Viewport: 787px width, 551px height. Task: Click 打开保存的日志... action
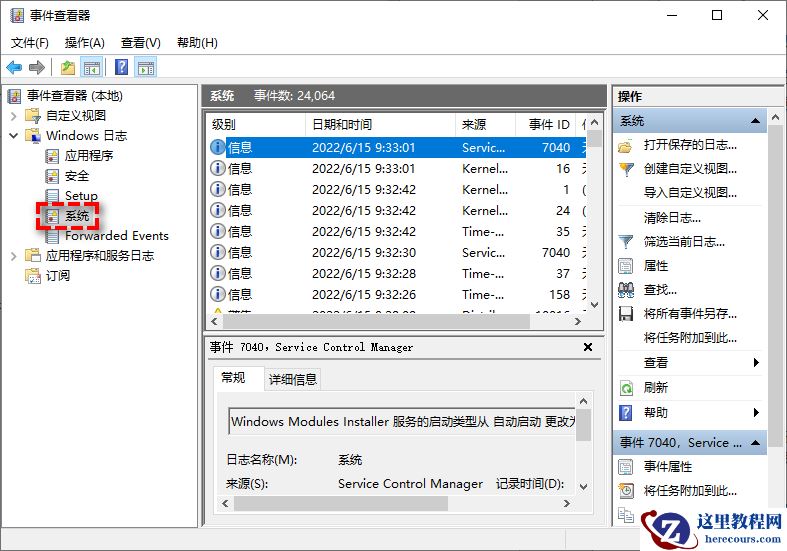(690, 145)
